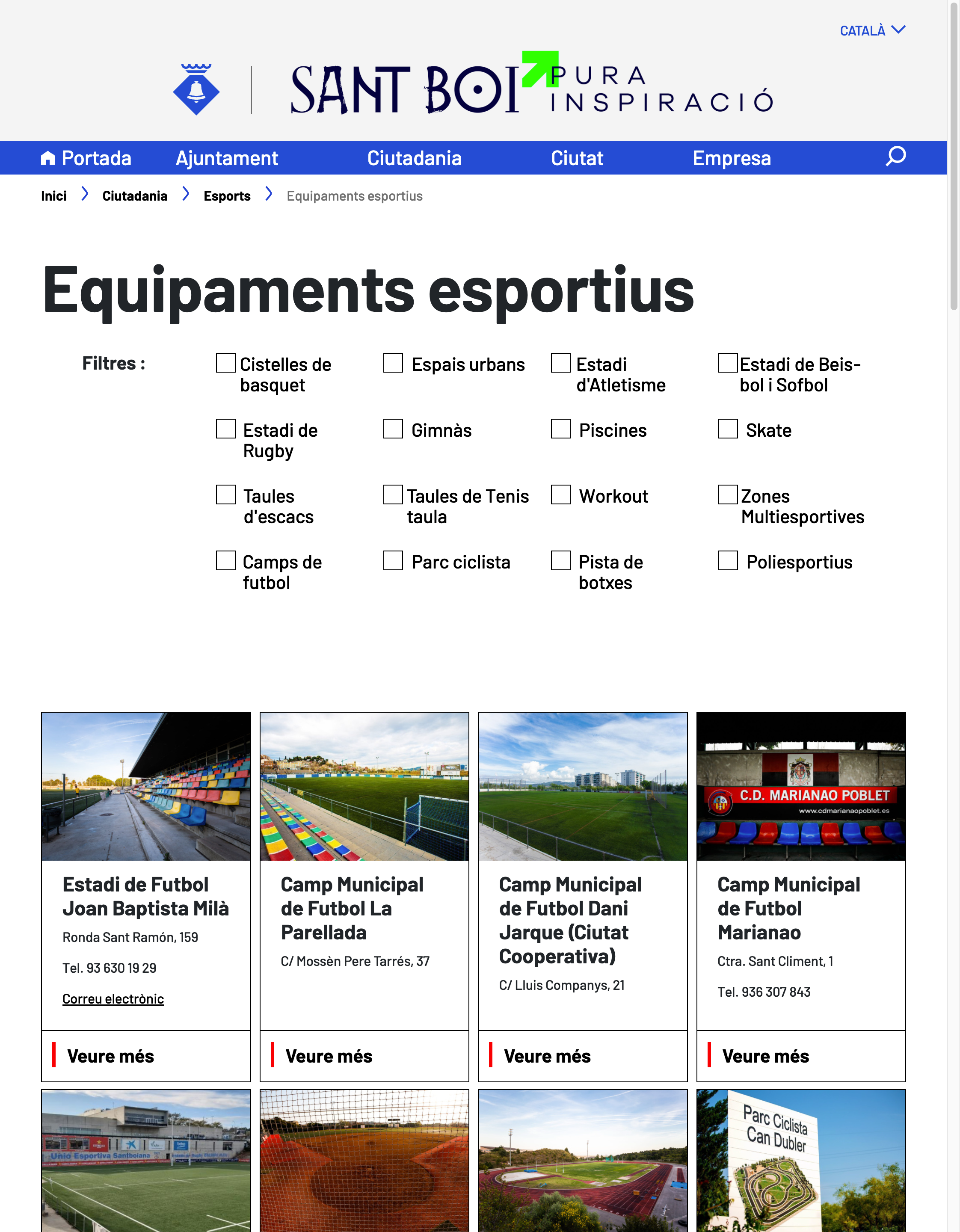The image size is (960, 1232).
Task: Go to Esports breadcrumb link
Action: pyautogui.click(x=227, y=196)
